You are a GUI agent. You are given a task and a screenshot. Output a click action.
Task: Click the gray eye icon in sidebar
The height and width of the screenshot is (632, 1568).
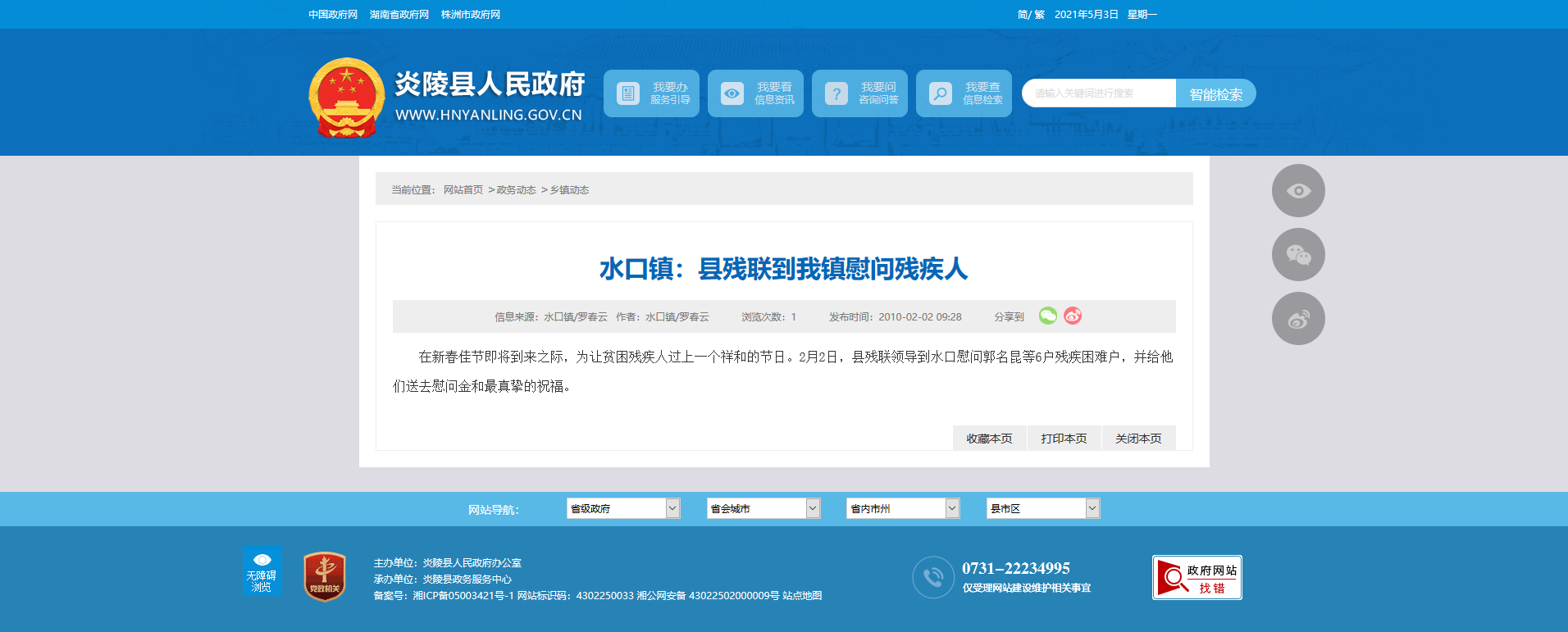(1298, 191)
